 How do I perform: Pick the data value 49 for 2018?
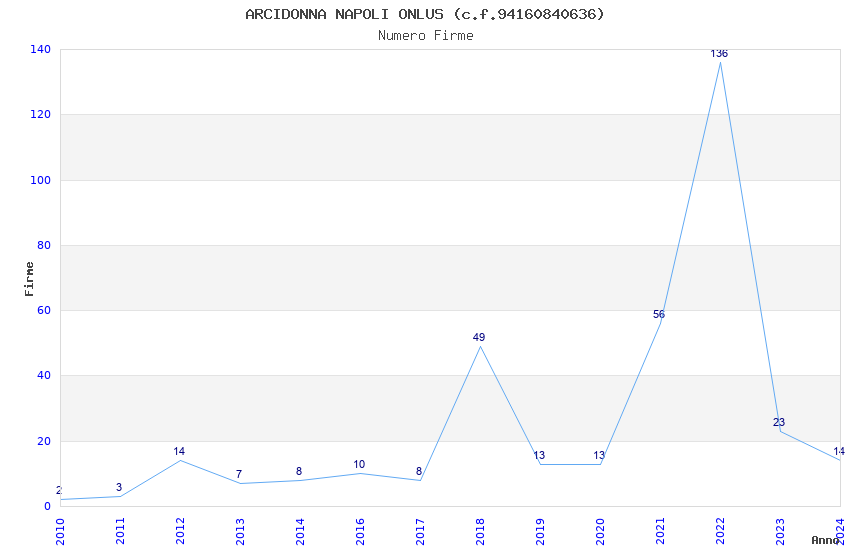[479, 338]
